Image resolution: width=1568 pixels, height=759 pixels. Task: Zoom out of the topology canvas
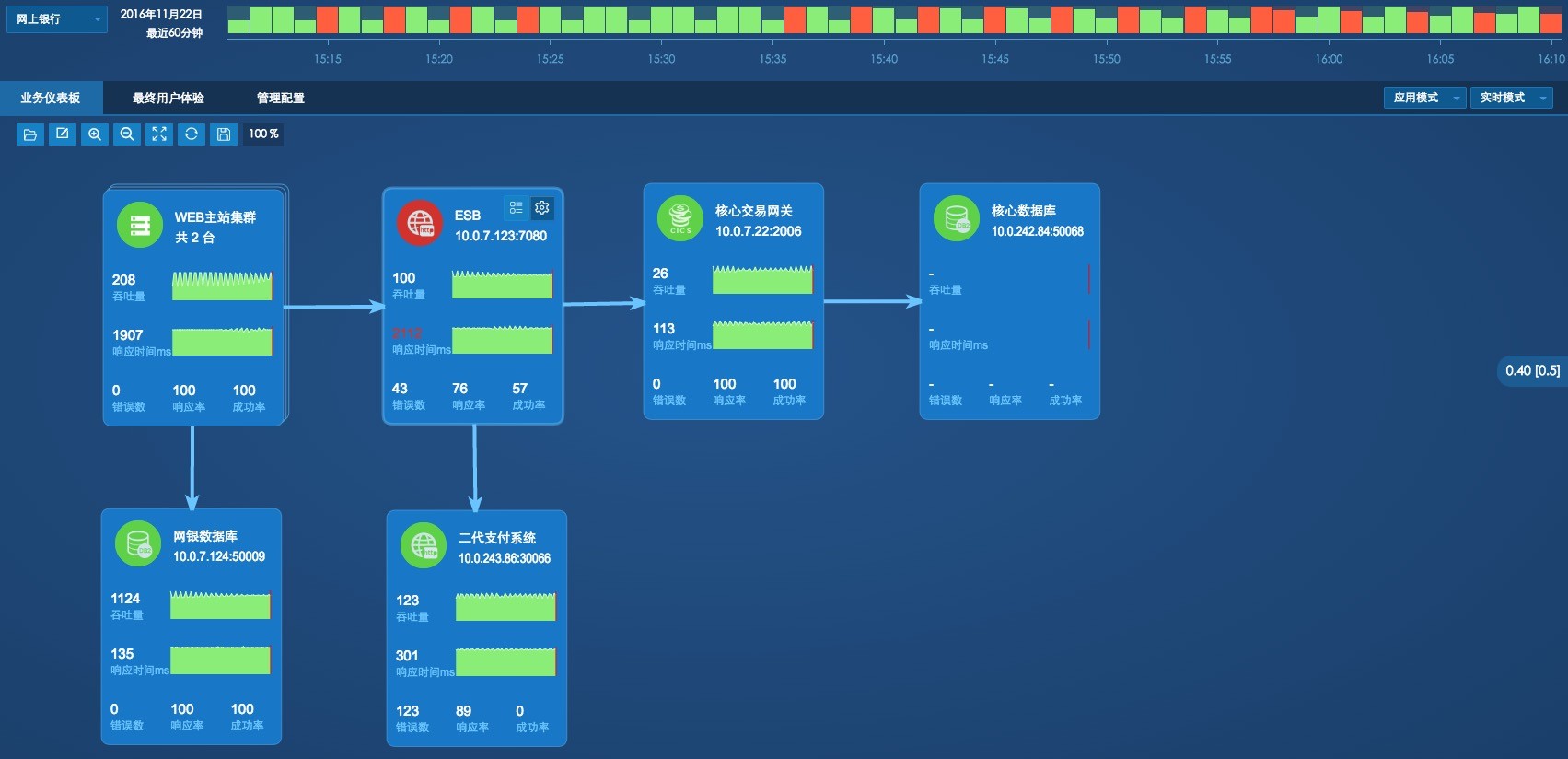pyautogui.click(x=127, y=134)
